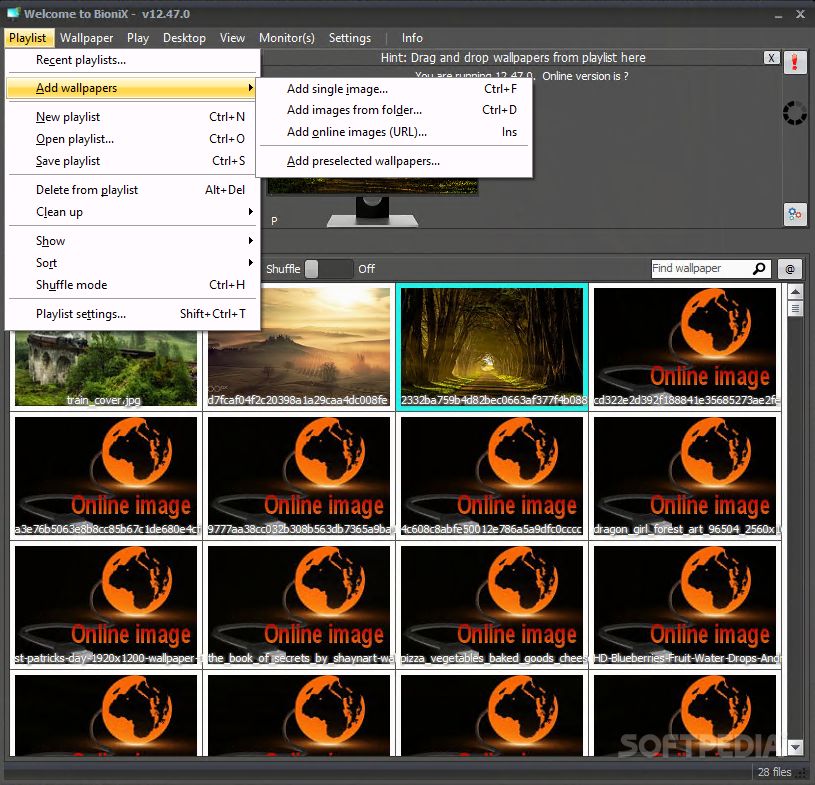
Task: Open the Wallpaper menu
Action: (x=86, y=38)
